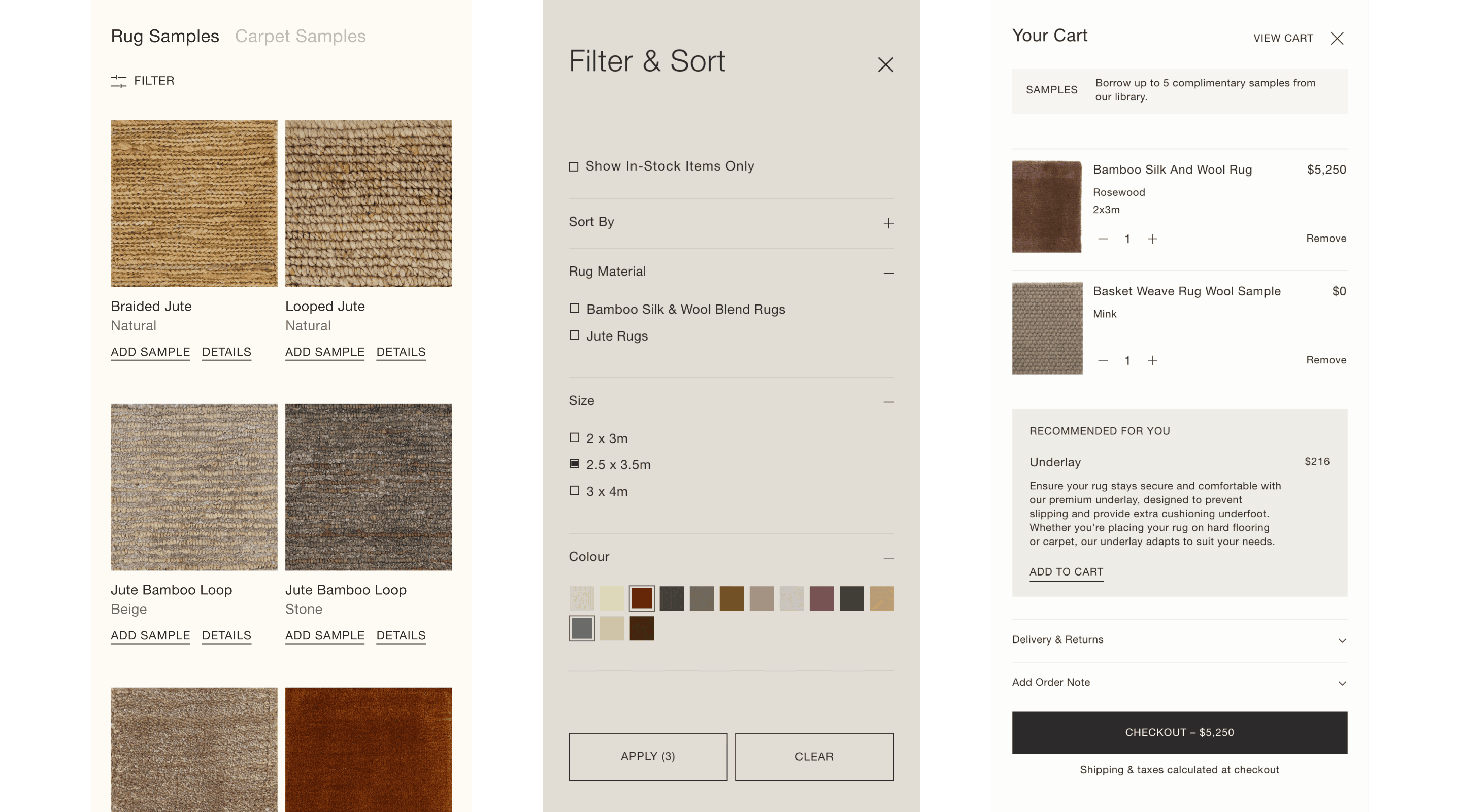The width and height of the screenshot is (1462, 812).
Task: Uncheck the 2.5 x 3.5m size
Action: point(574,464)
